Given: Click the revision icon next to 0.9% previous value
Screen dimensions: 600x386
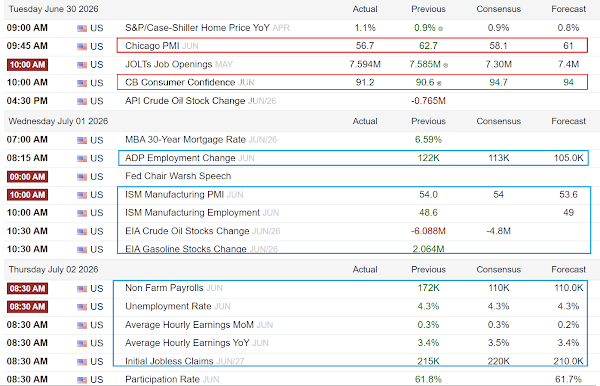Looking at the screenshot, I should click(440, 29).
